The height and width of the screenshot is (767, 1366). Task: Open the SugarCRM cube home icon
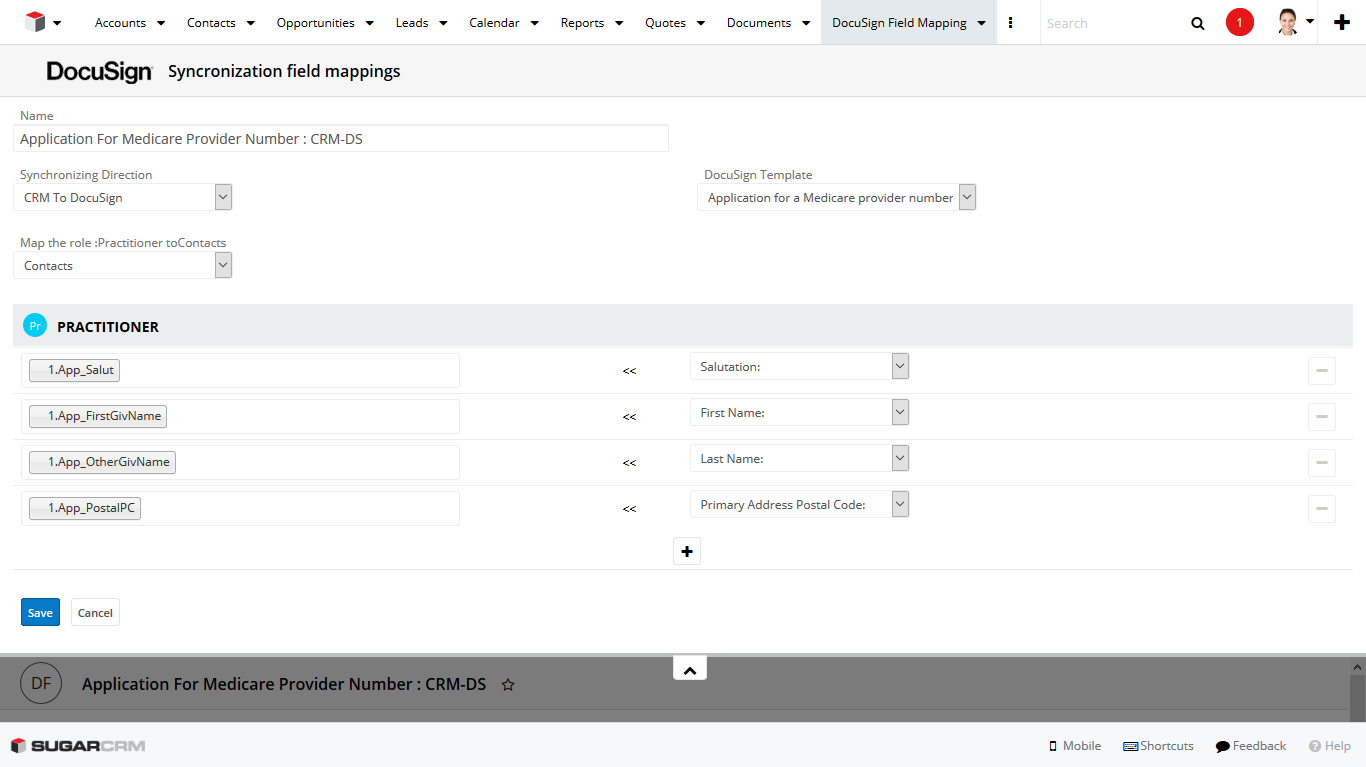point(35,22)
